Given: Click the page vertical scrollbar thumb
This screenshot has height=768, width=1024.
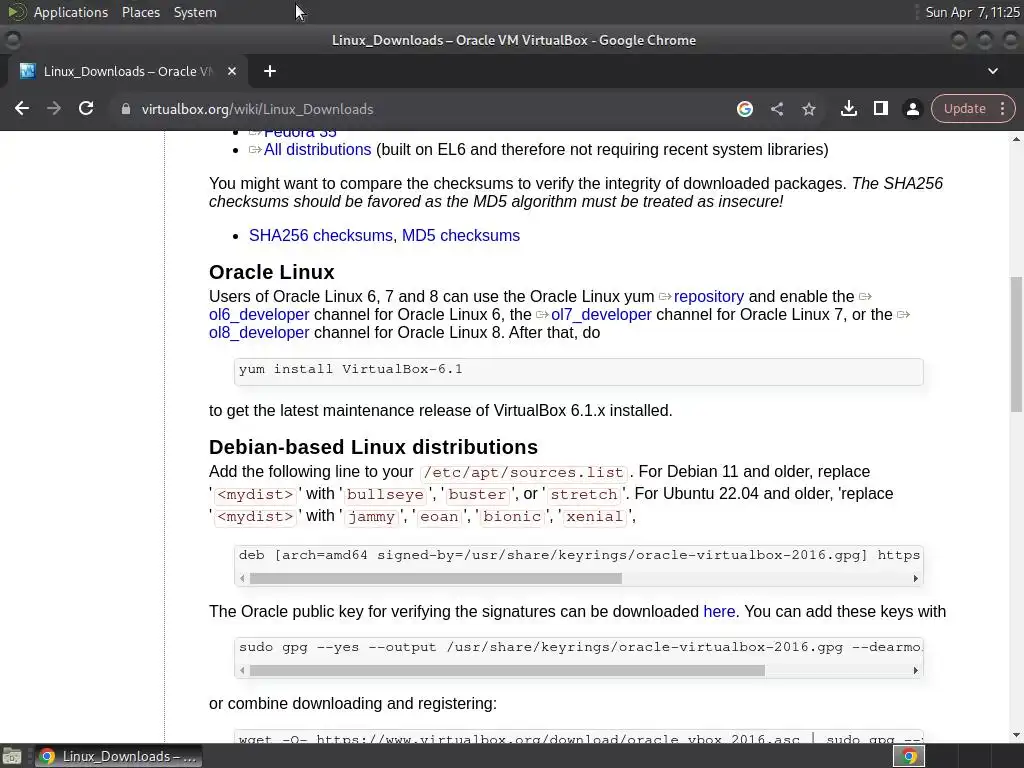Looking at the screenshot, I should pos(1016,344).
